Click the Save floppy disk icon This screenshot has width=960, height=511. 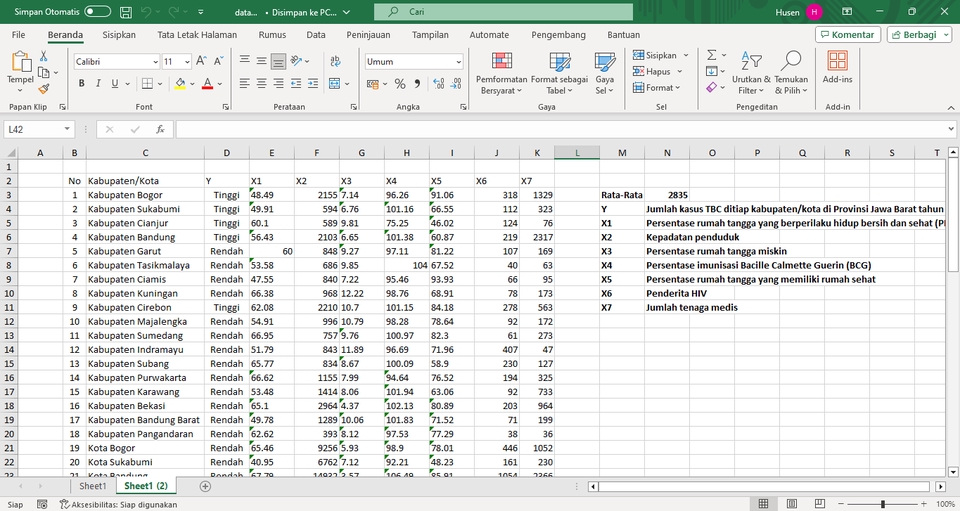point(126,12)
